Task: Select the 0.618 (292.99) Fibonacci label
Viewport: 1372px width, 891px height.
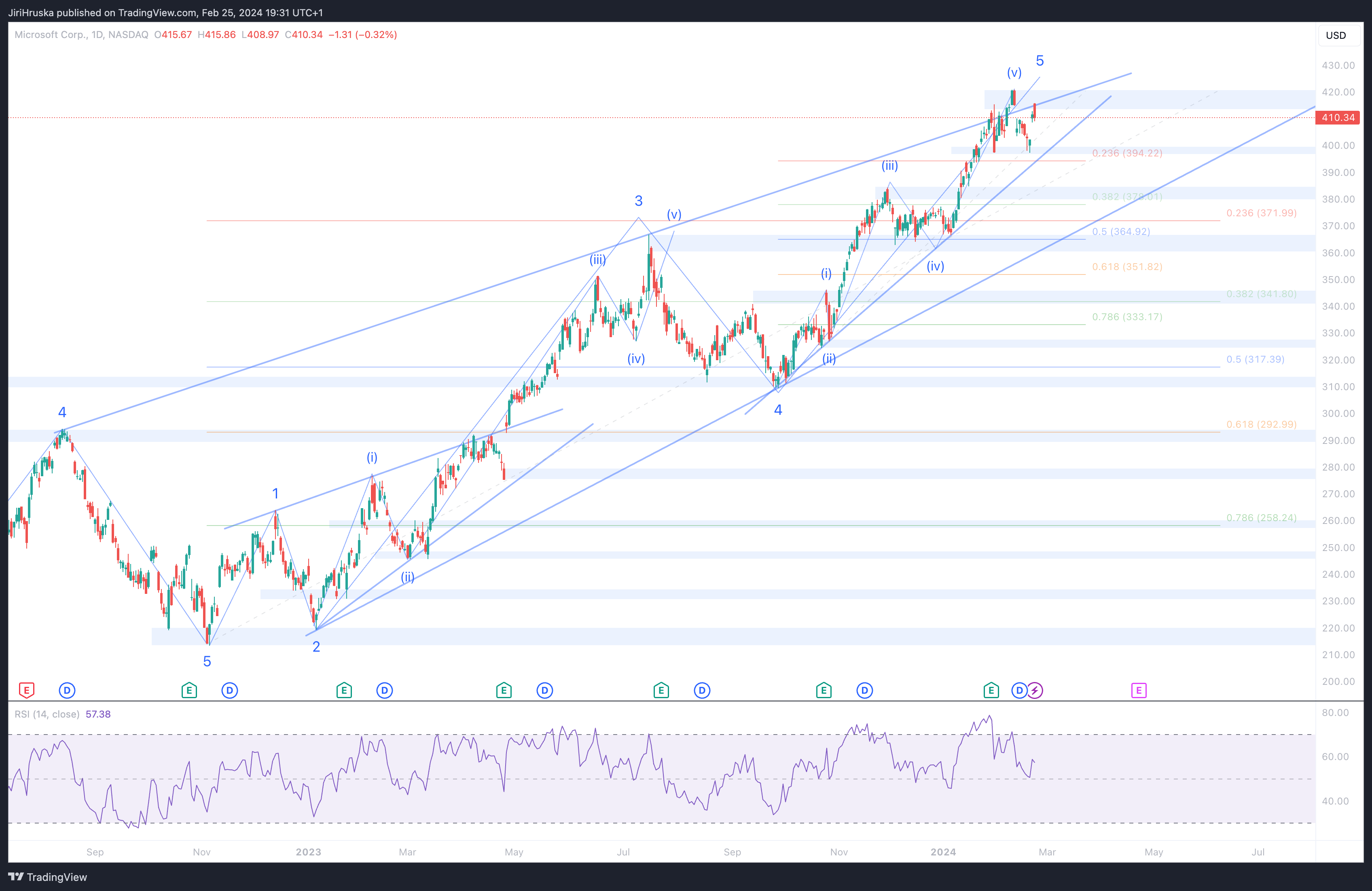Action: [1261, 424]
